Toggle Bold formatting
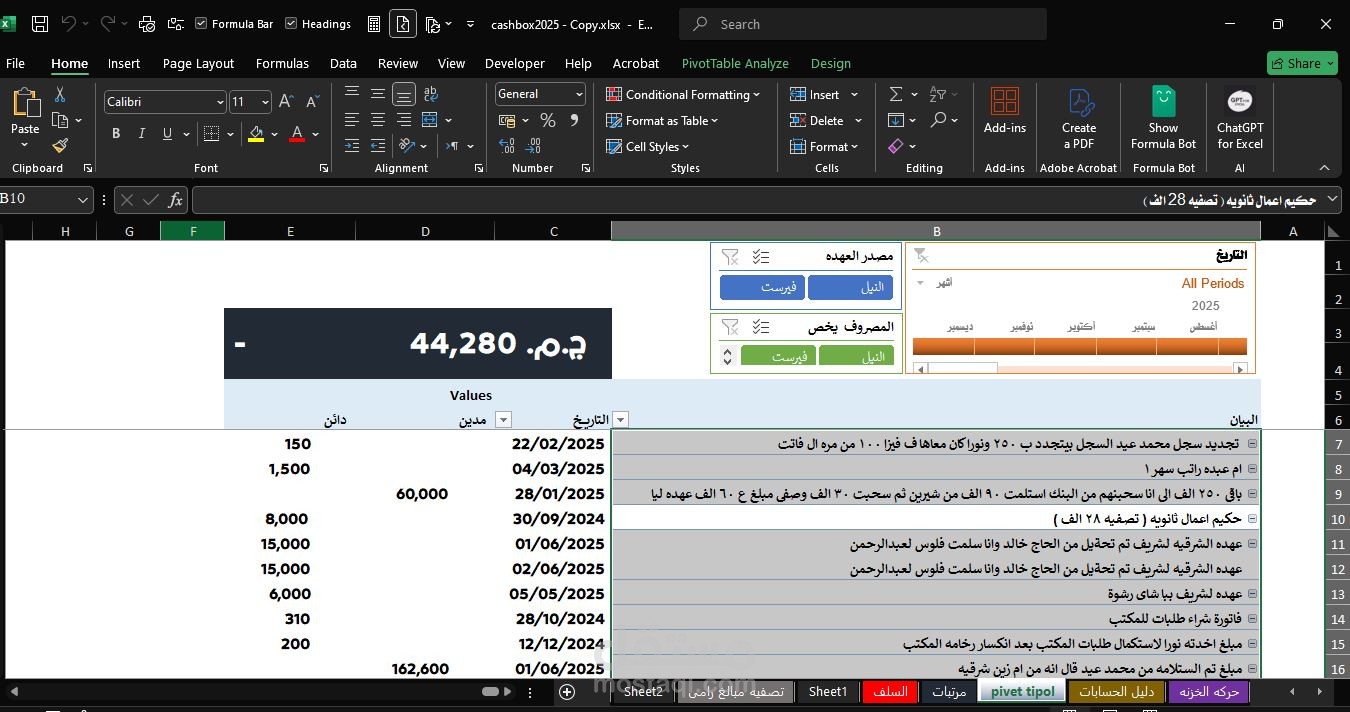Image resolution: width=1350 pixels, height=712 pixels. (116, 133)
